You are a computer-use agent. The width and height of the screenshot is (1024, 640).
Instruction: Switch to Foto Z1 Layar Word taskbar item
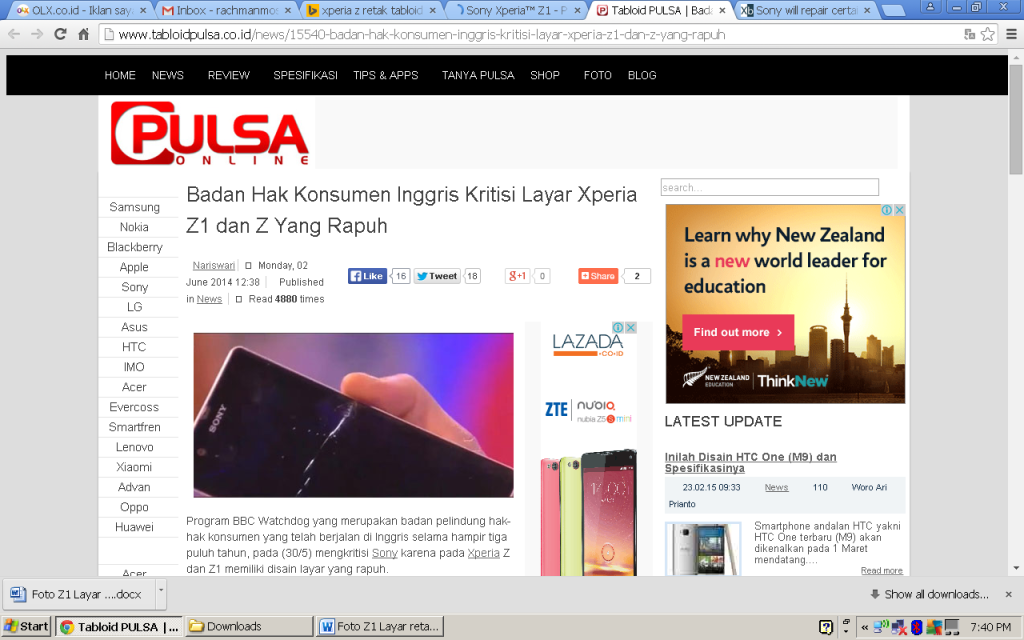tap(380, 627)
